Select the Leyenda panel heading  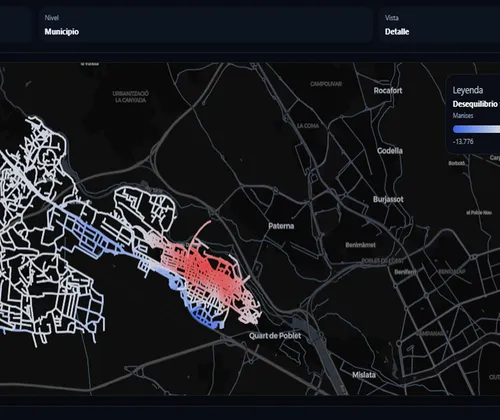tap(468, 90)
